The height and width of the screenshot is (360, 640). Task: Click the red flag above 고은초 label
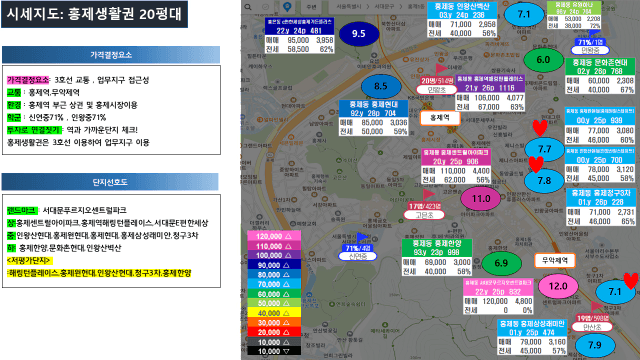(x=428, y=195)
